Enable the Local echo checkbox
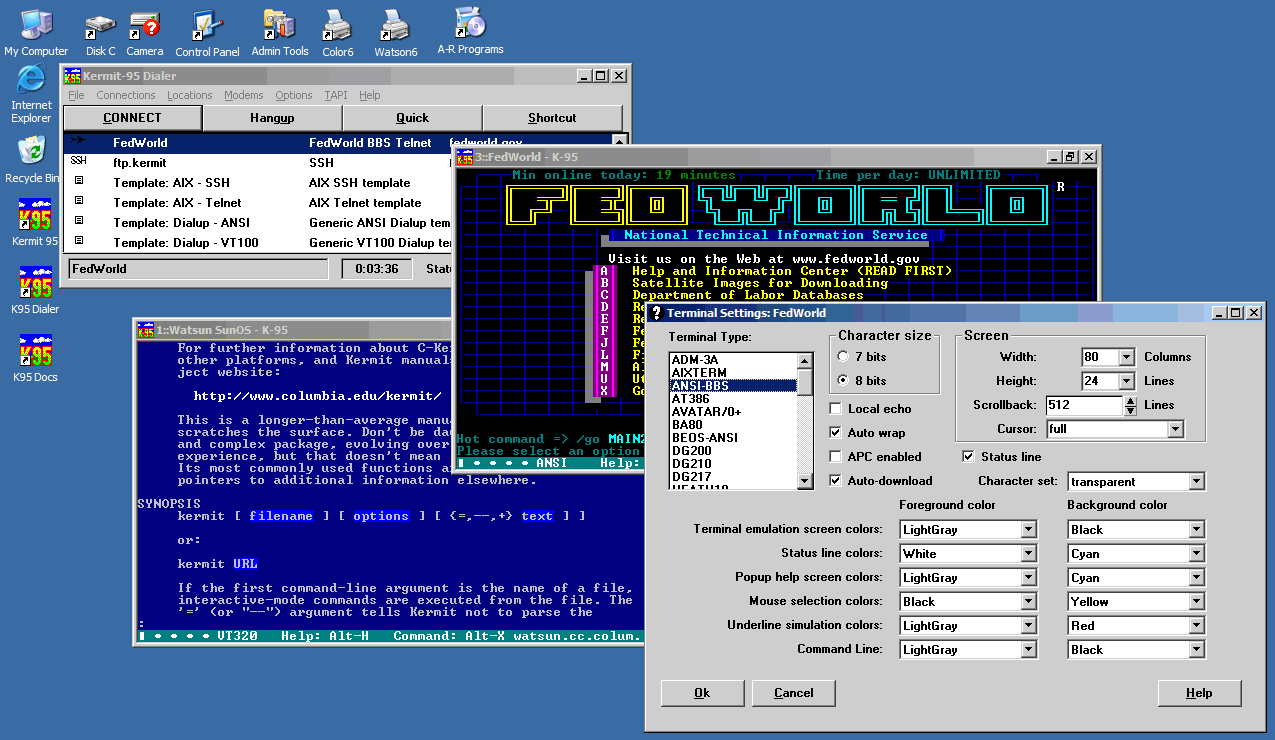Image resolution: width=1275 pixels, height=740 pixels. [x=836, y=407]
